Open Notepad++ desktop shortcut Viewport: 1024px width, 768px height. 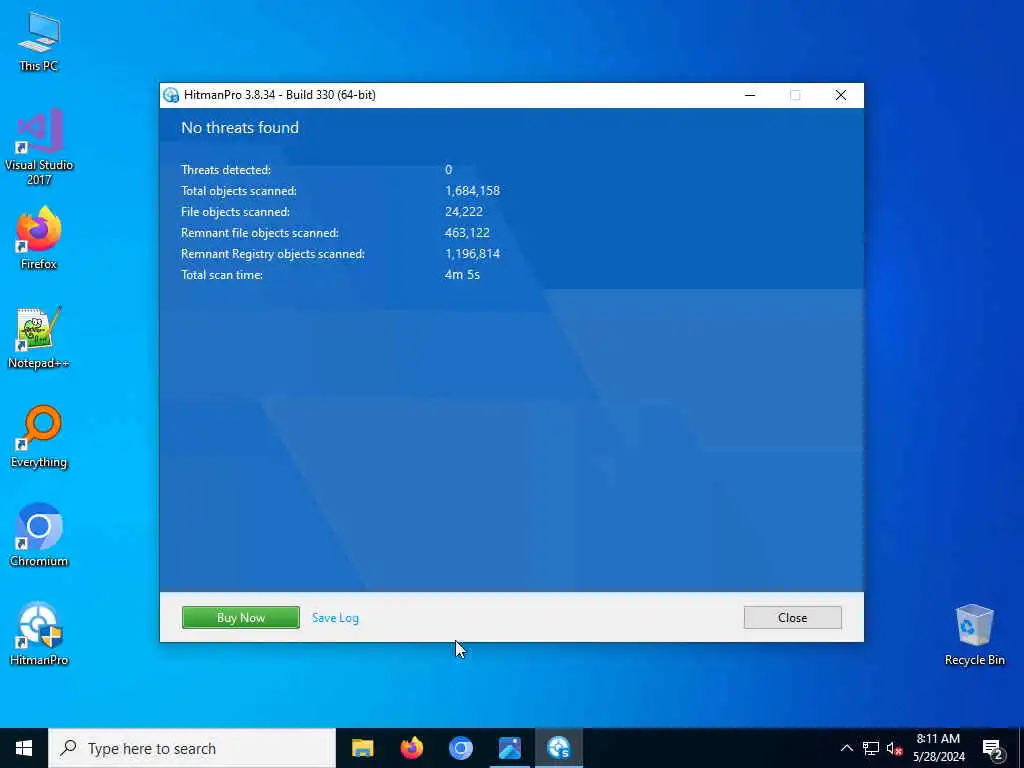click(39, 338)
